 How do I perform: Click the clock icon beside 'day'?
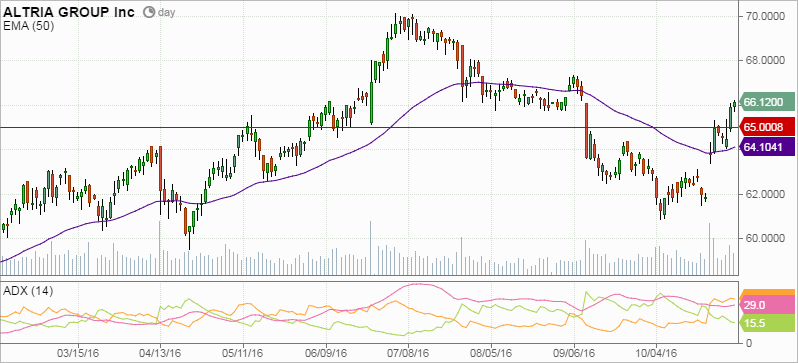(149, 12)
